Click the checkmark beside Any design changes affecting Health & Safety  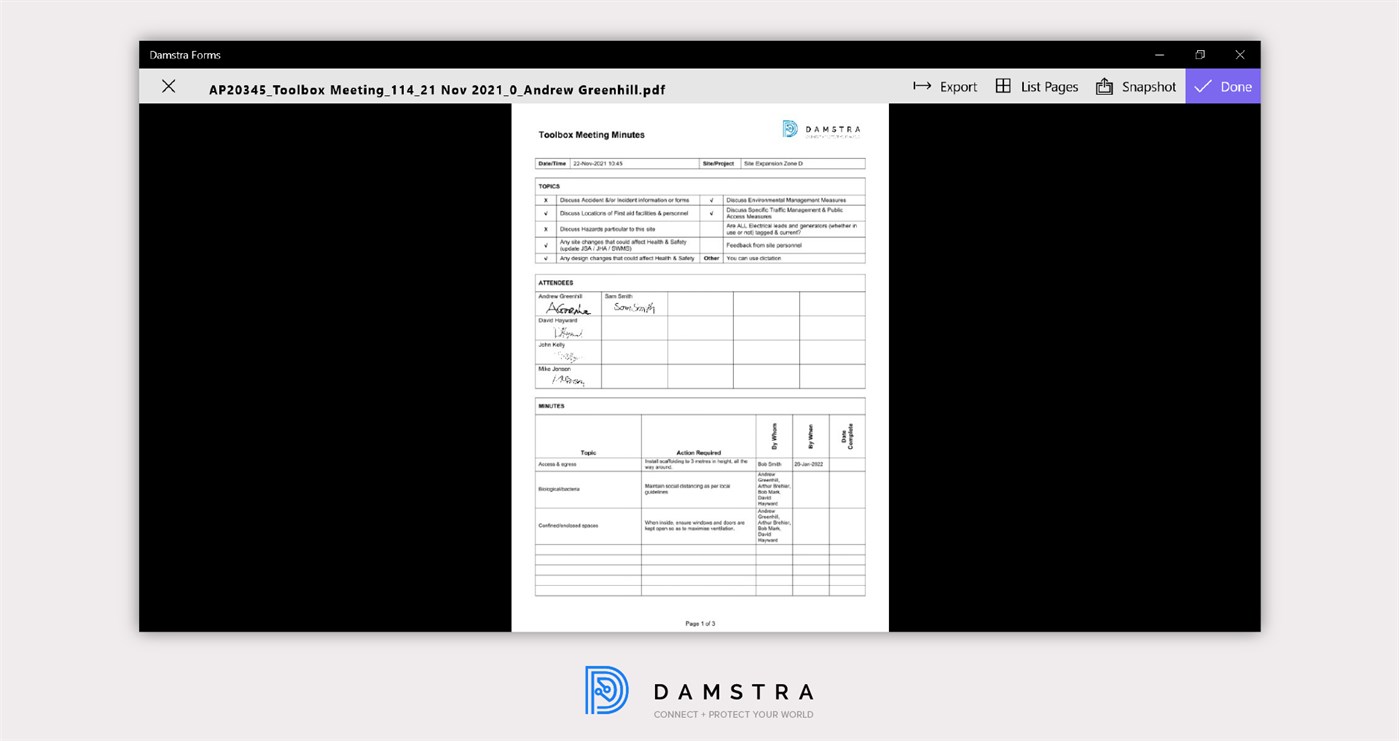point(546,258)
